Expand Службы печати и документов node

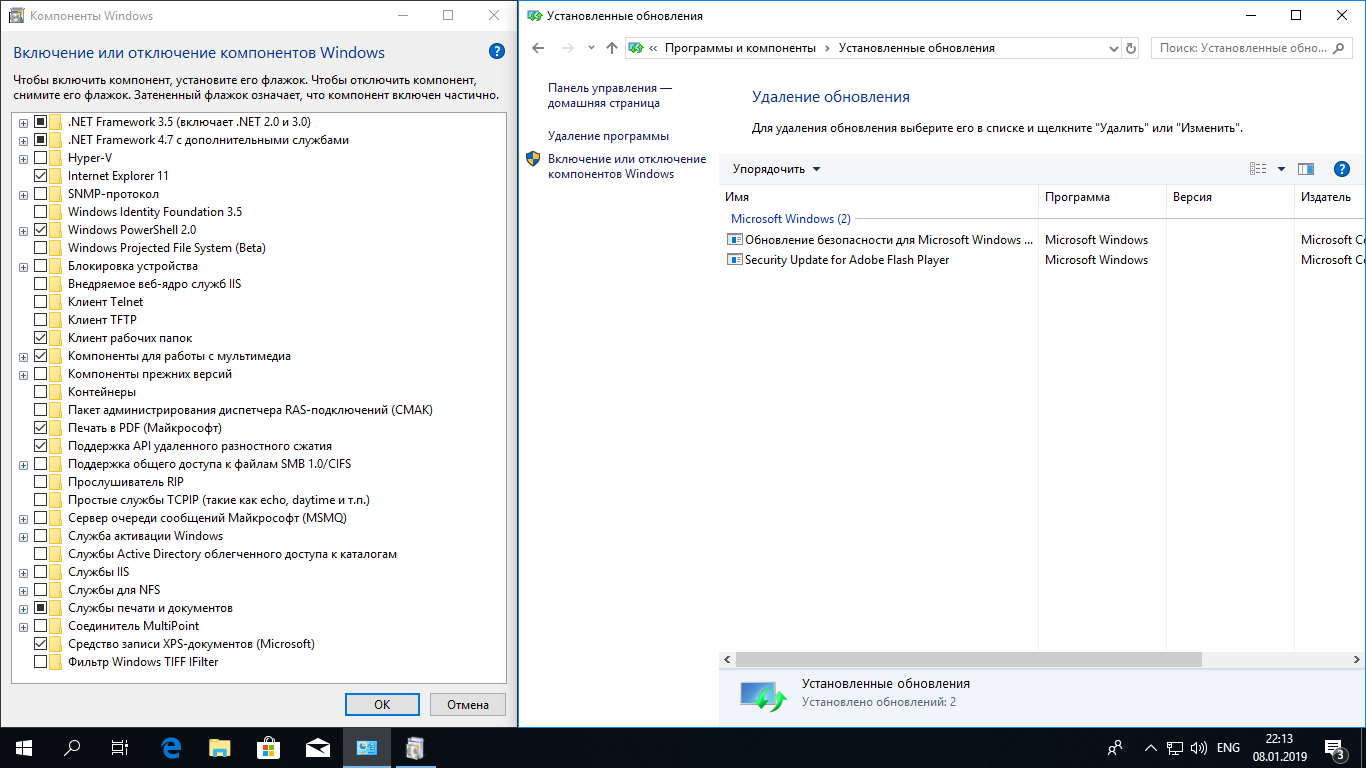click(23, 608)
